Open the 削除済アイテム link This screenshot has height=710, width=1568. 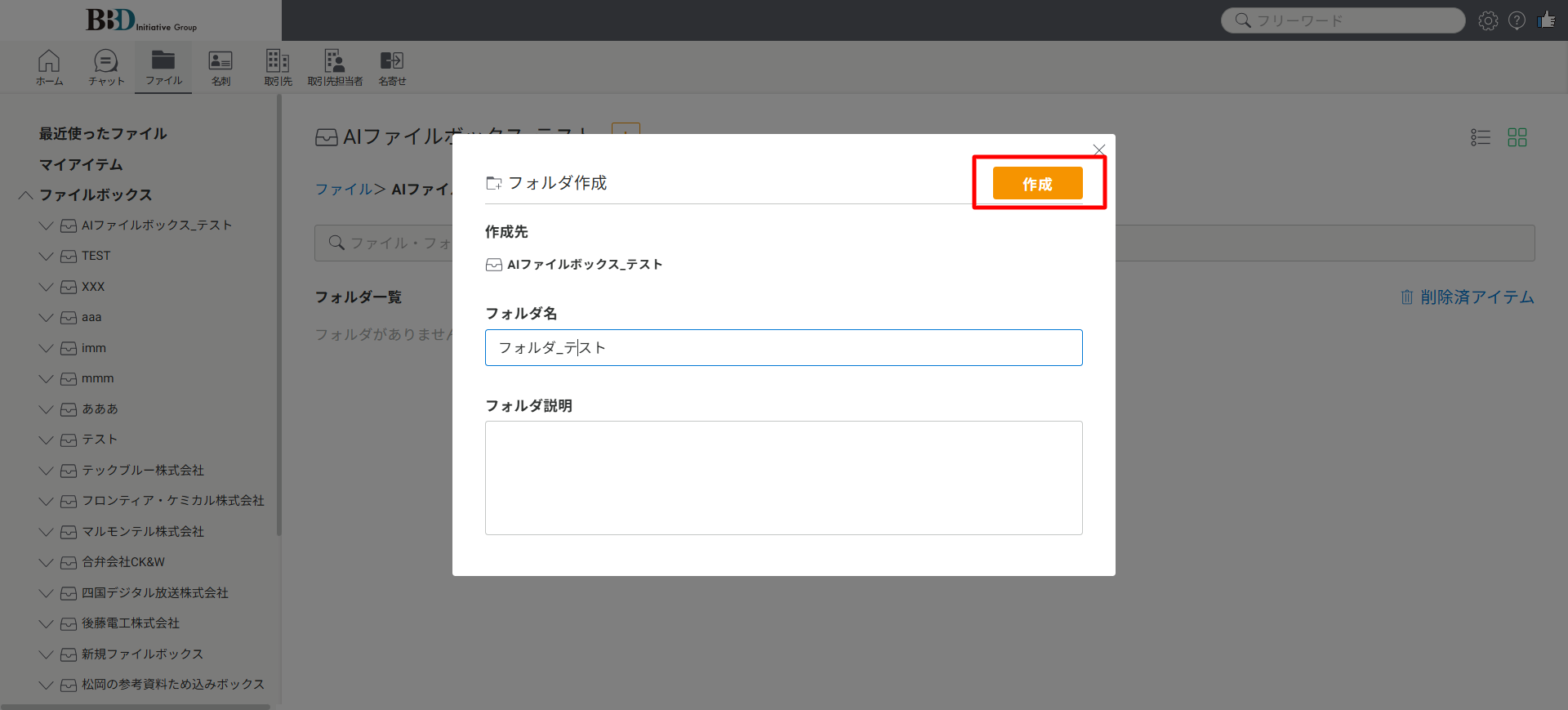tap(1468, 297)
